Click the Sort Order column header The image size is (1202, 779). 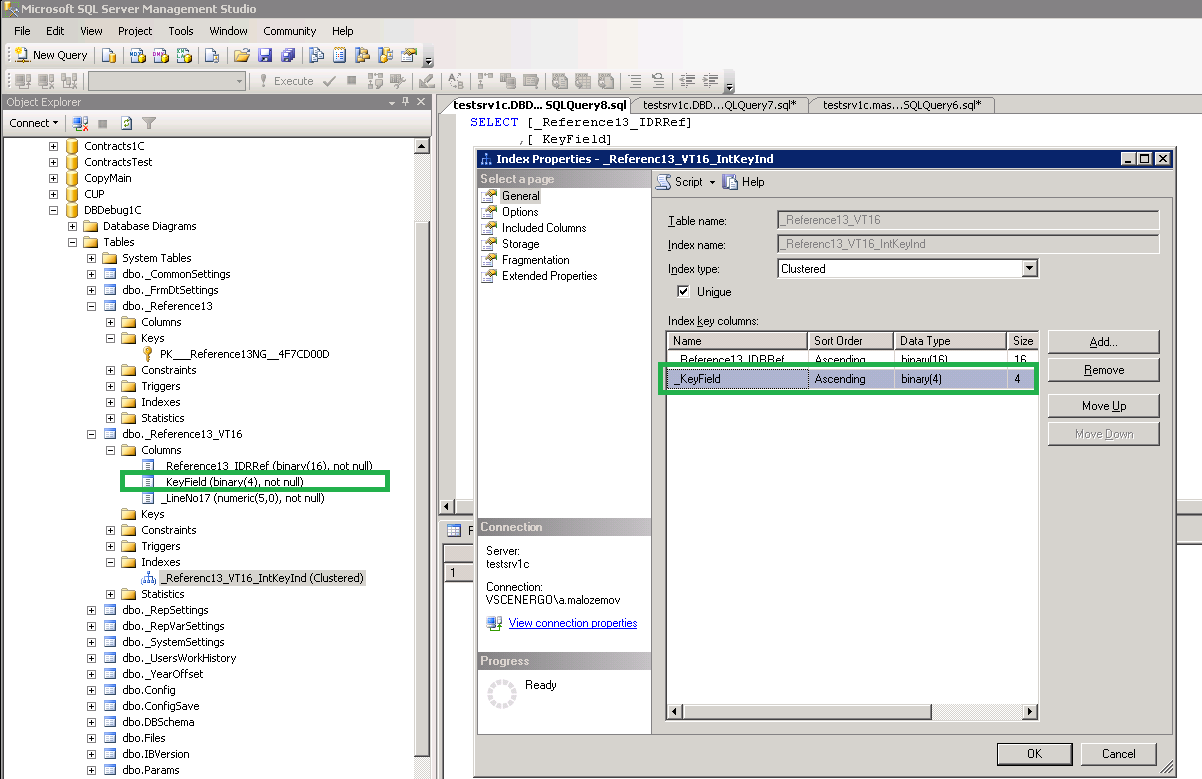pos(850,341)
